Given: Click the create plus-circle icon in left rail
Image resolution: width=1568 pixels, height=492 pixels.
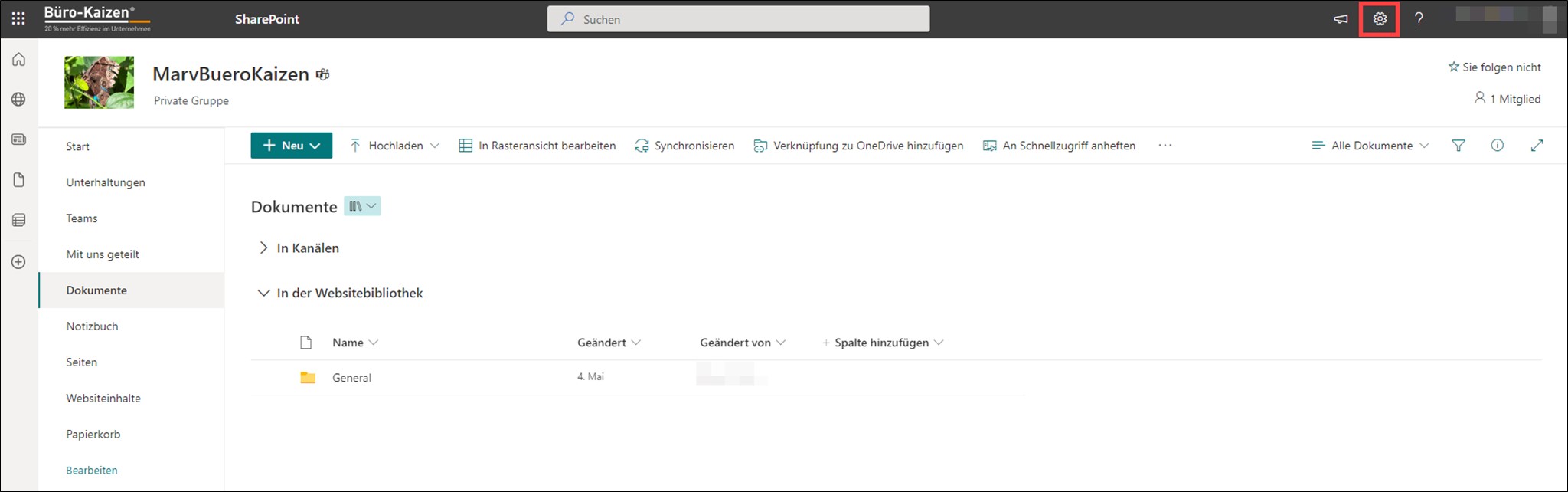Looking at the screenshot, I should click(19, 262).
